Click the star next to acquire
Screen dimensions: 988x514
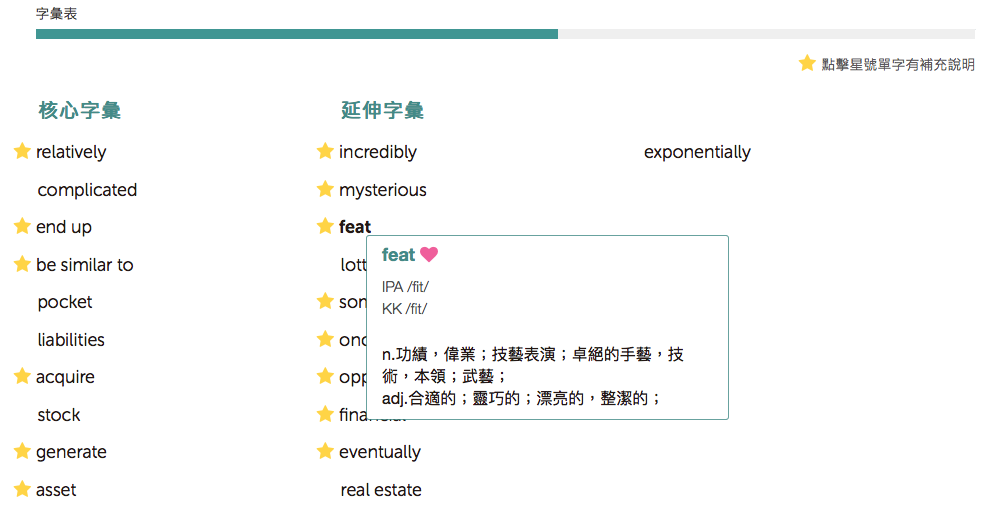point(22,376)
